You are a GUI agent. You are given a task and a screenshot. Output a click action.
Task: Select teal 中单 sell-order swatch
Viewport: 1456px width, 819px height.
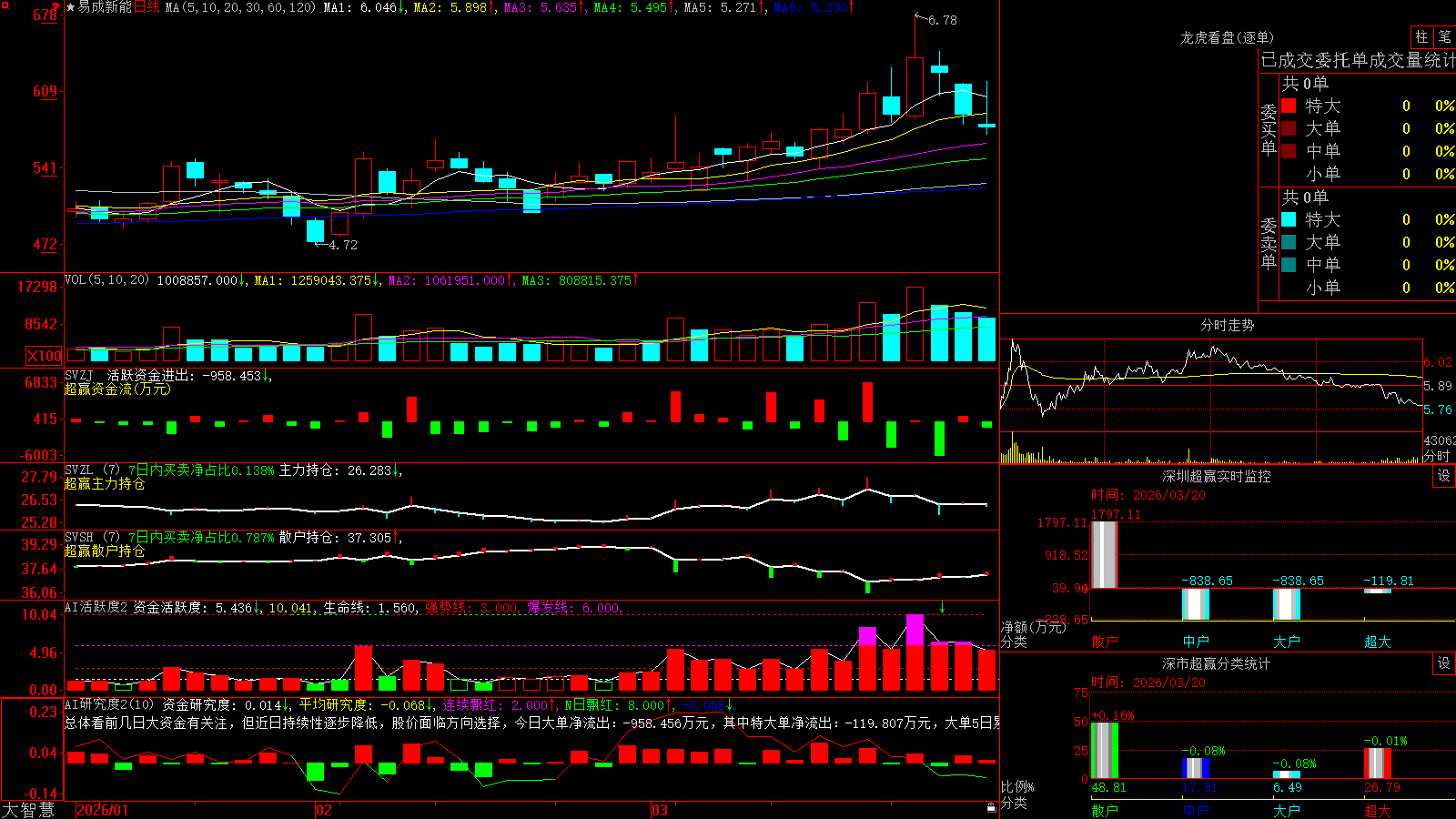(1289, 265)
